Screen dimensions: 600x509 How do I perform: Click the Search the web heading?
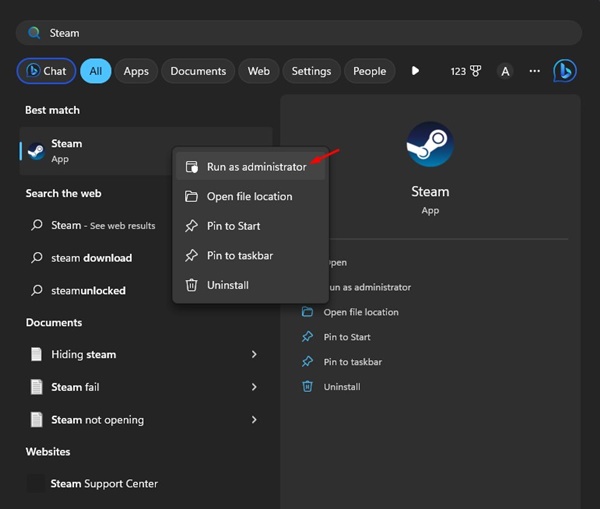click(x=64, y=193)
